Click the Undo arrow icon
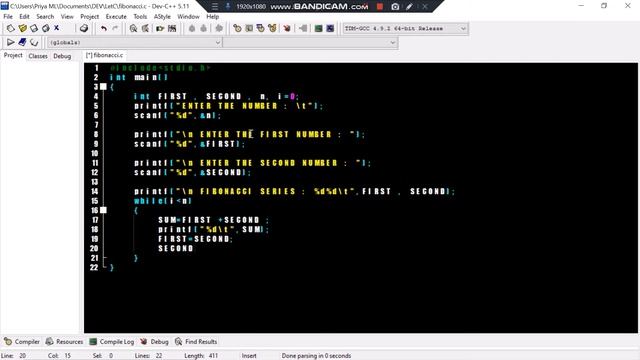This screenshot has width=640, height=360. [x=104, y=28]
